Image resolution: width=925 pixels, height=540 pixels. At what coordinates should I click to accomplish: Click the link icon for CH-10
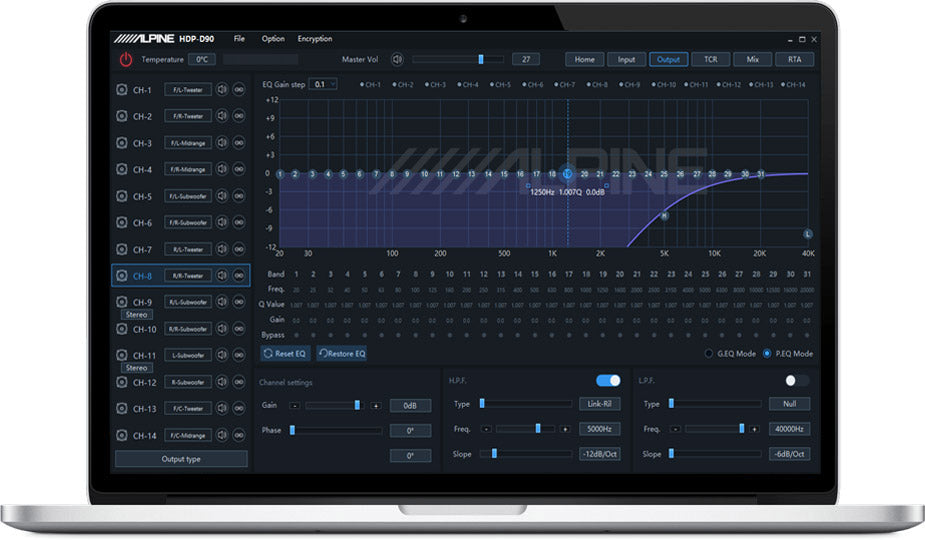(239, 329)
